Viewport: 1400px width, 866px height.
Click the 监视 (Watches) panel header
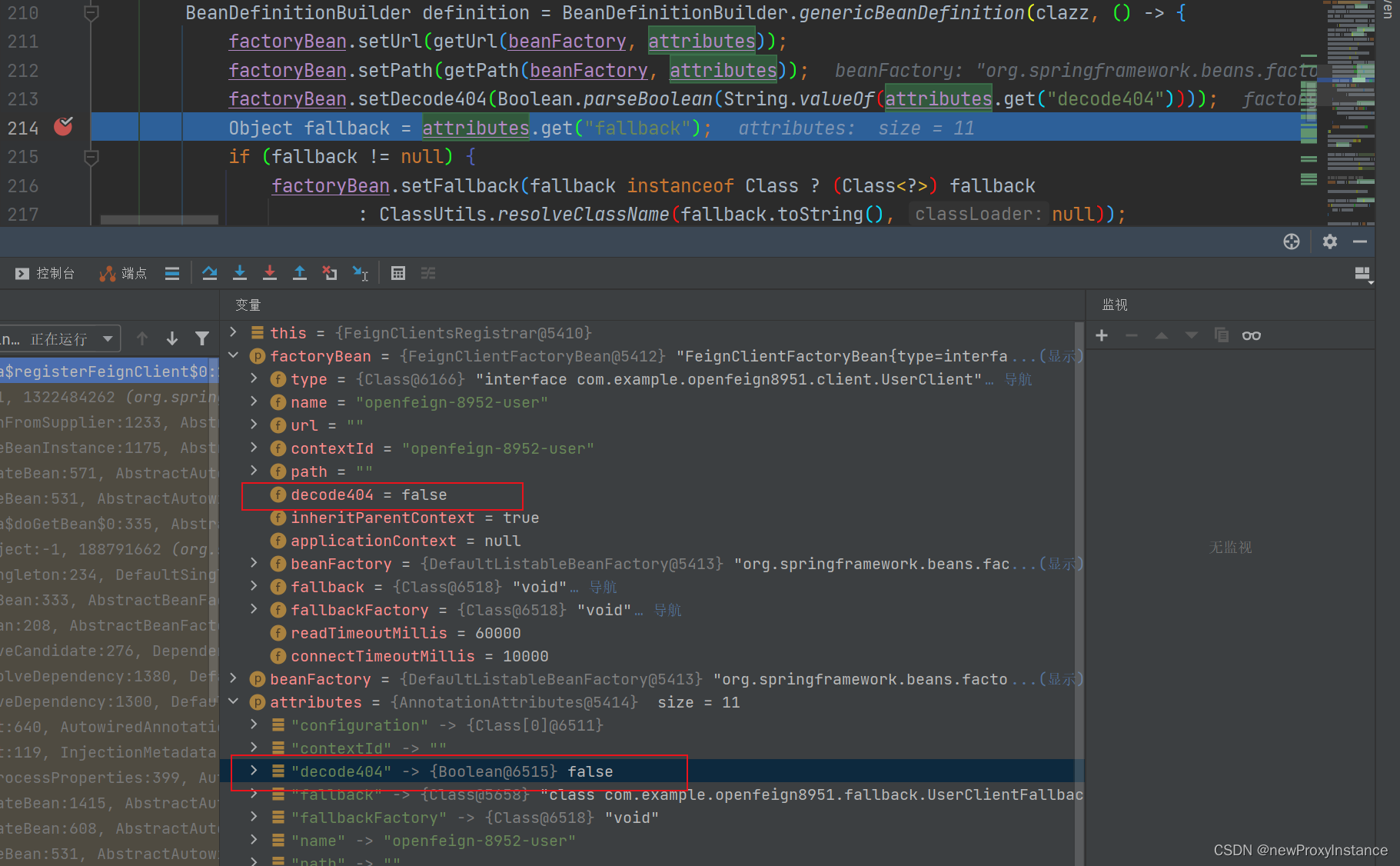pos(1115,305)
